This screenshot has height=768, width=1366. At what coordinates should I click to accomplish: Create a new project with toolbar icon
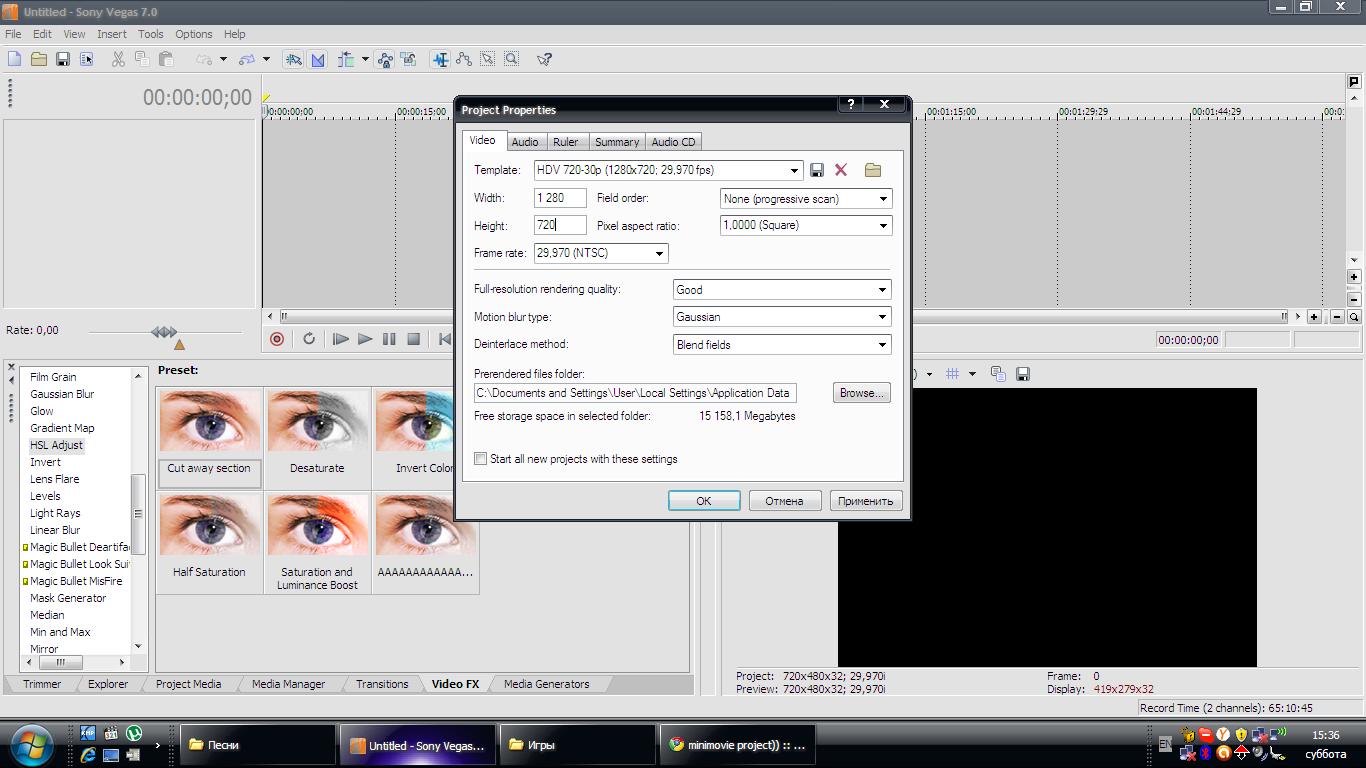click(15, 59)
